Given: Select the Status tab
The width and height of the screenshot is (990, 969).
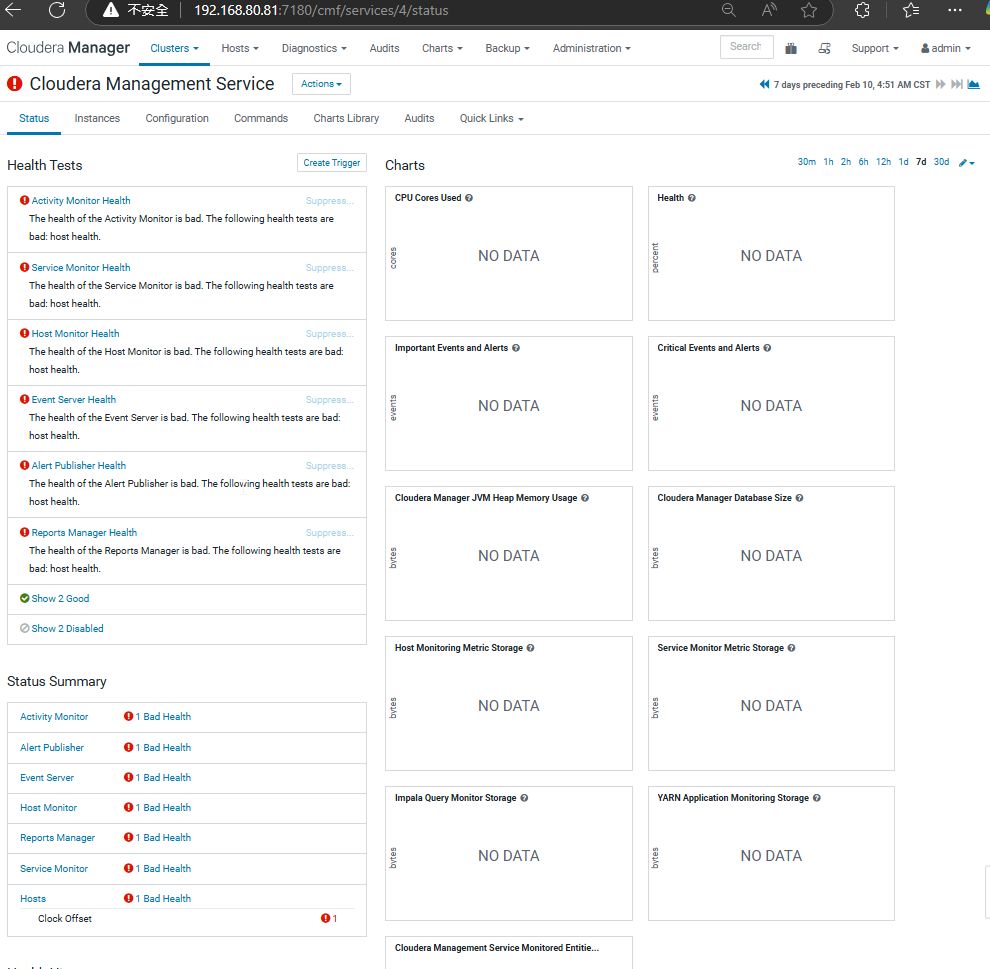Looking at the screenshot, I should 34,118.
